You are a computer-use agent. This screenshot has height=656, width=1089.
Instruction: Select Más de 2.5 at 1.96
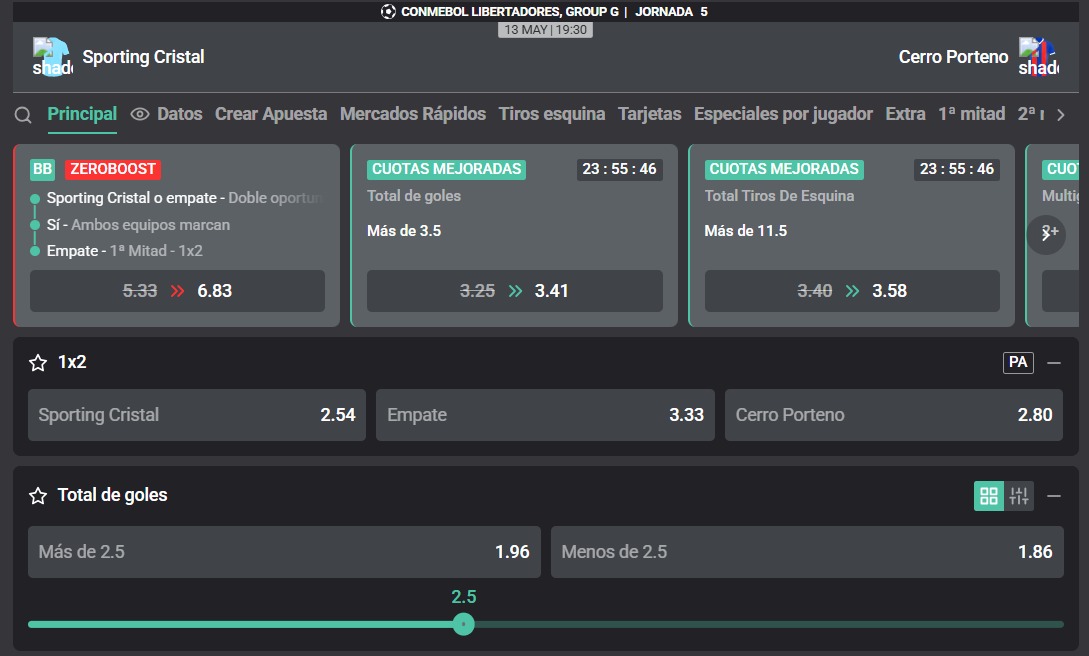pyautogui.click(x=284, y=552)
